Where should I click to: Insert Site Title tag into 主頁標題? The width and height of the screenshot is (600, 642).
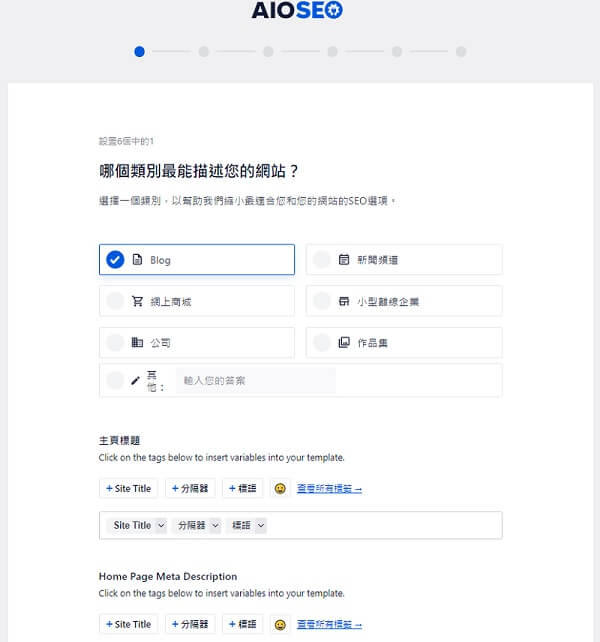click(128, 488)
